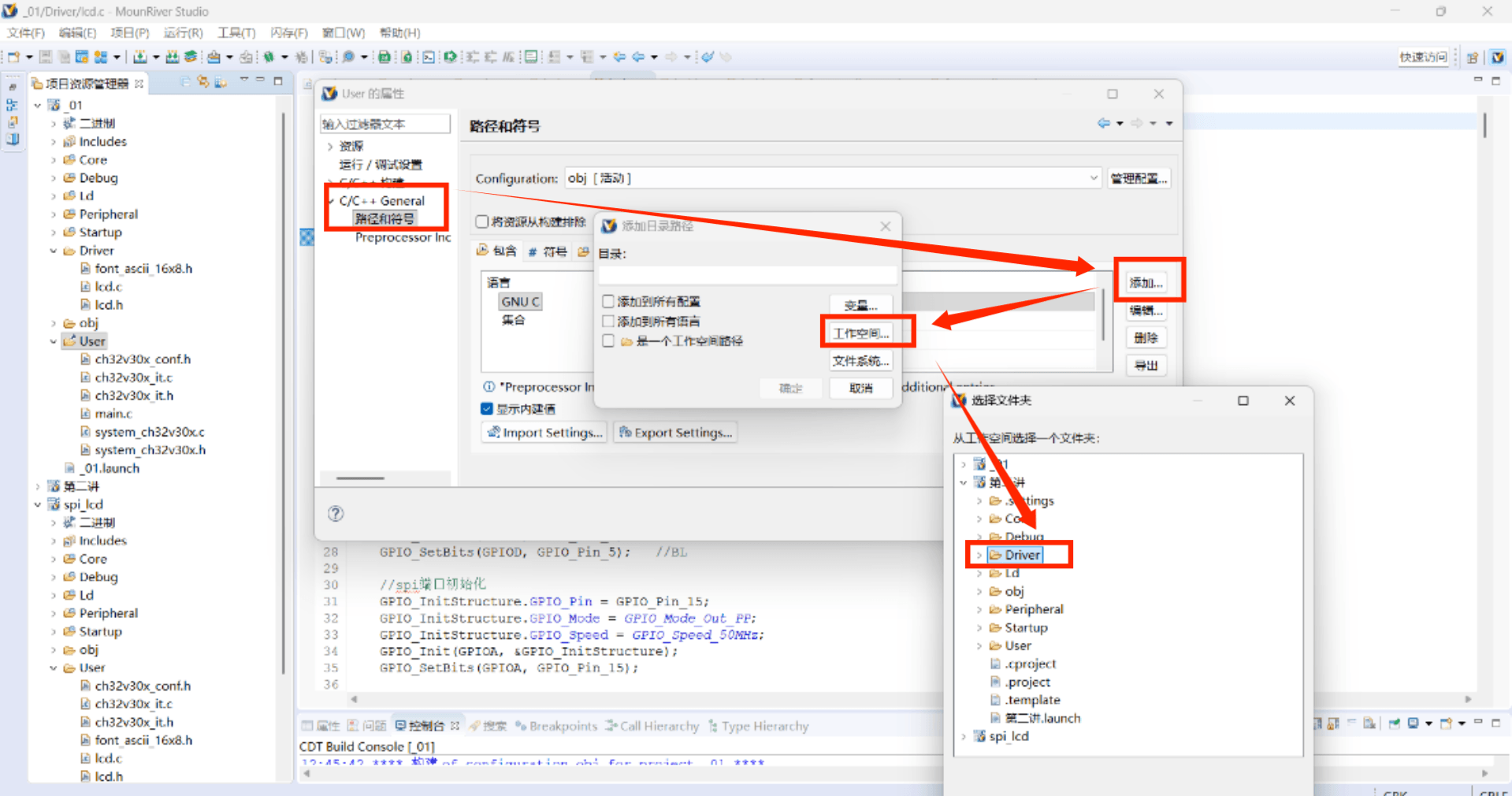Click the collapse all icon in project explorer
Screen dimensions: 1512x796
185,82
